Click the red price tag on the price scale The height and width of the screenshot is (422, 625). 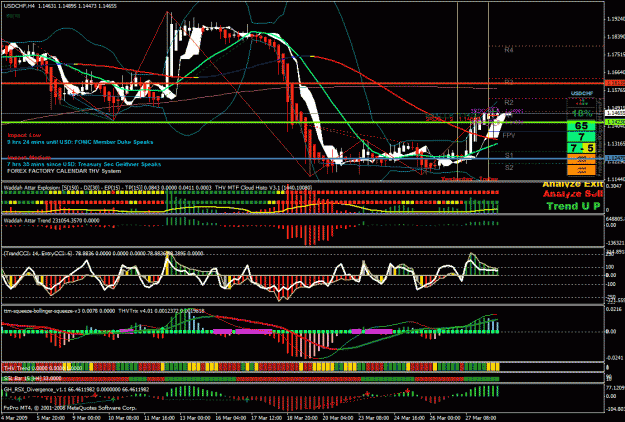point(615,83)
